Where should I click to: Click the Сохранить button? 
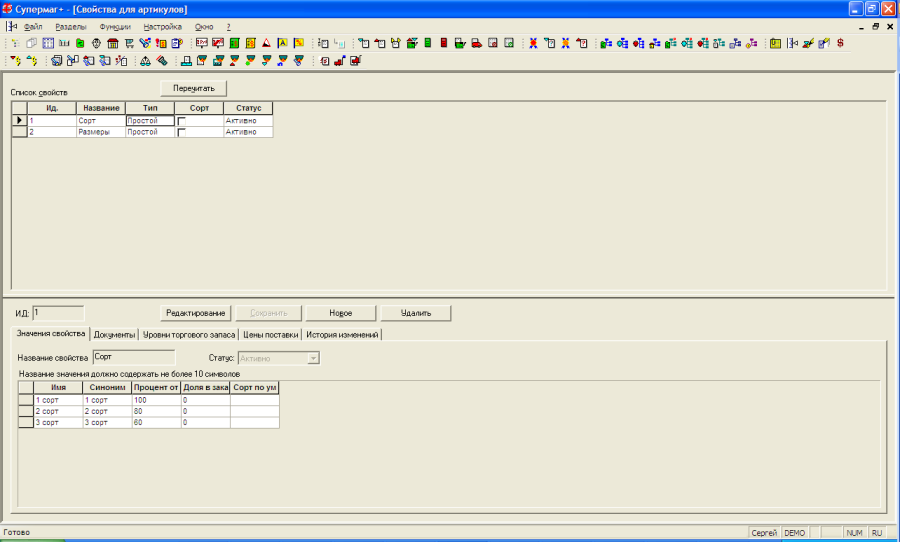point(269,313)
